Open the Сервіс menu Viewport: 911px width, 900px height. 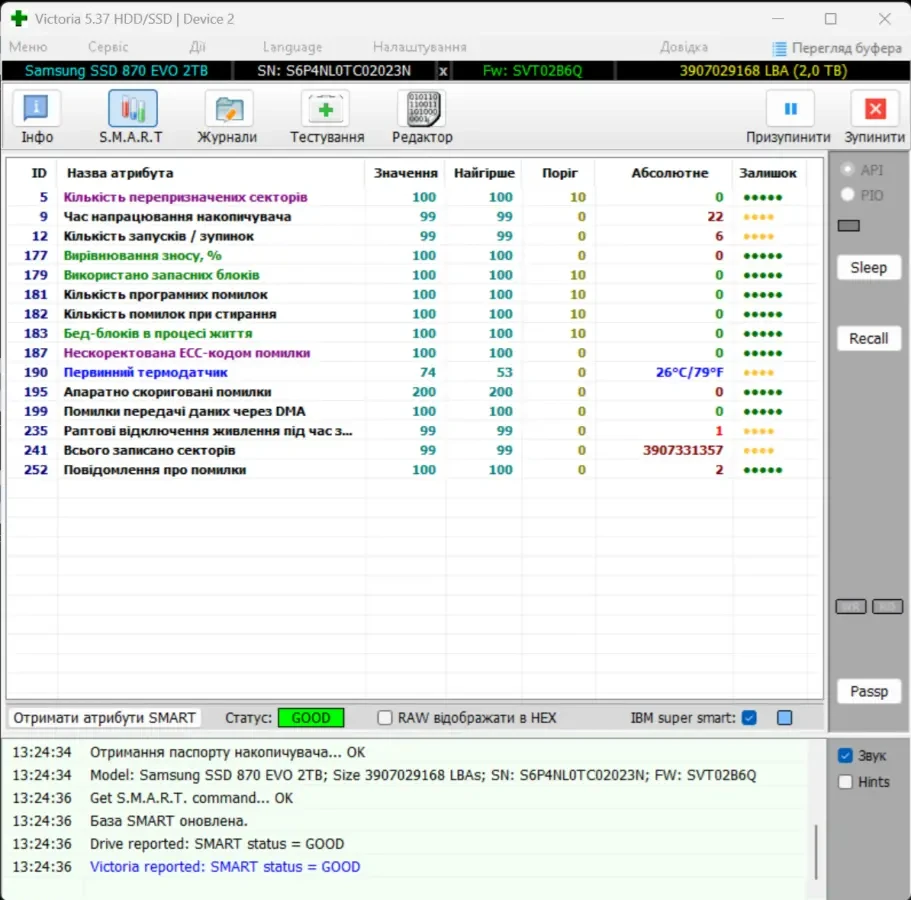[x=107, y=46]
